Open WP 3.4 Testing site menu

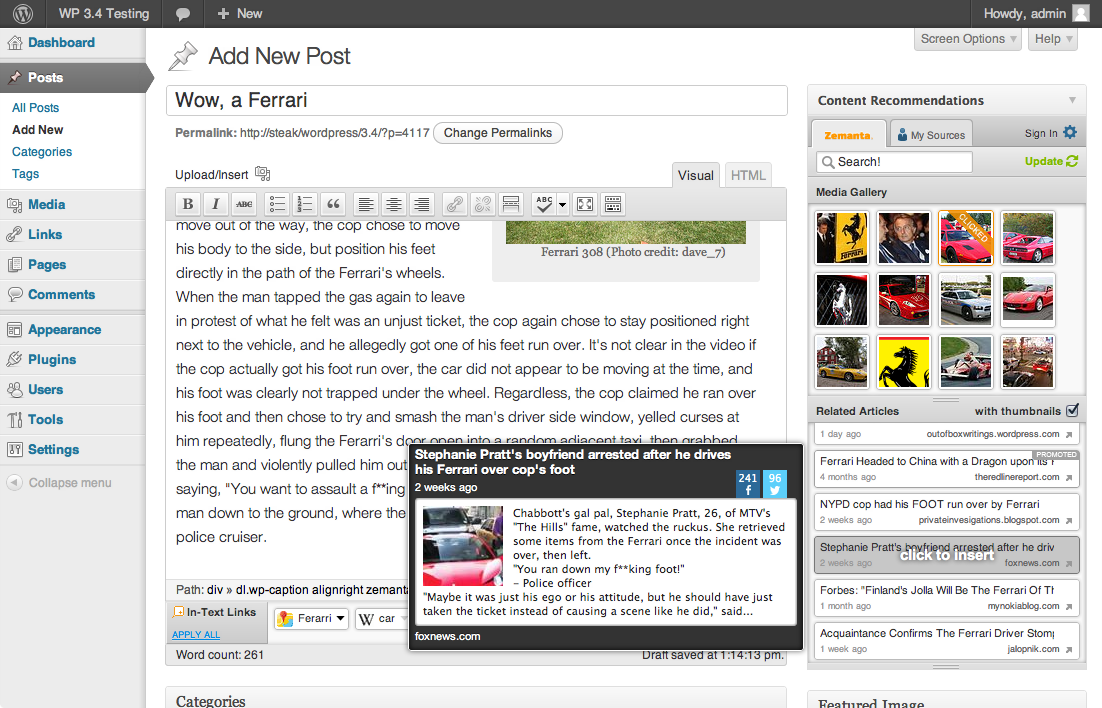(x=104, y=13)
